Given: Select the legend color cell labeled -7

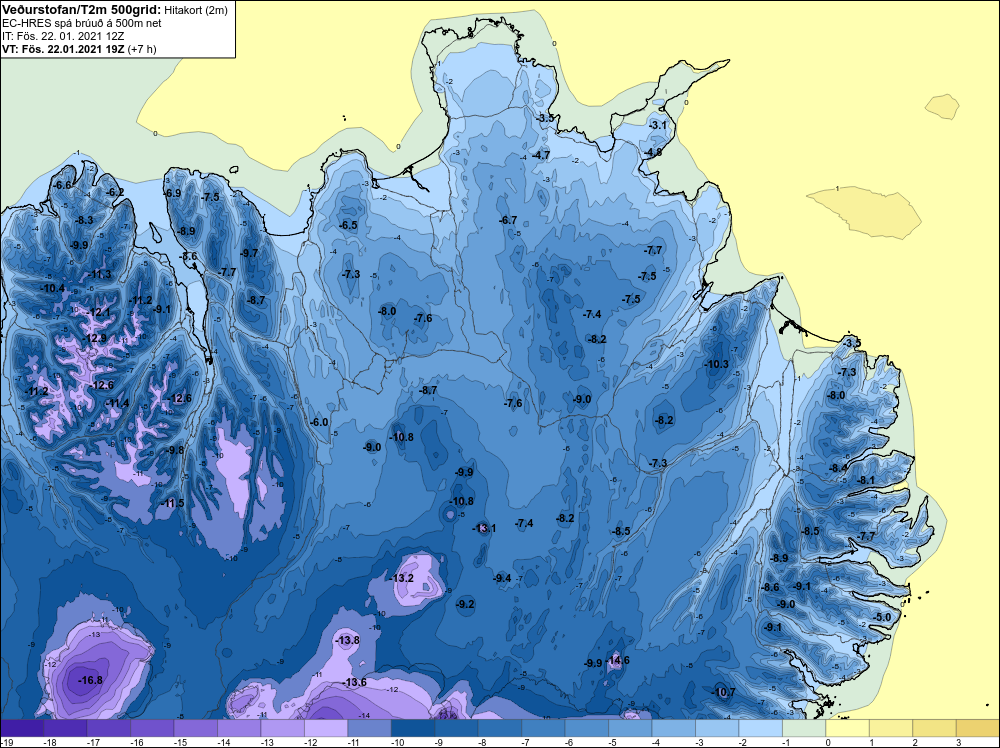Looking at the screenshot, I should 543,728.
